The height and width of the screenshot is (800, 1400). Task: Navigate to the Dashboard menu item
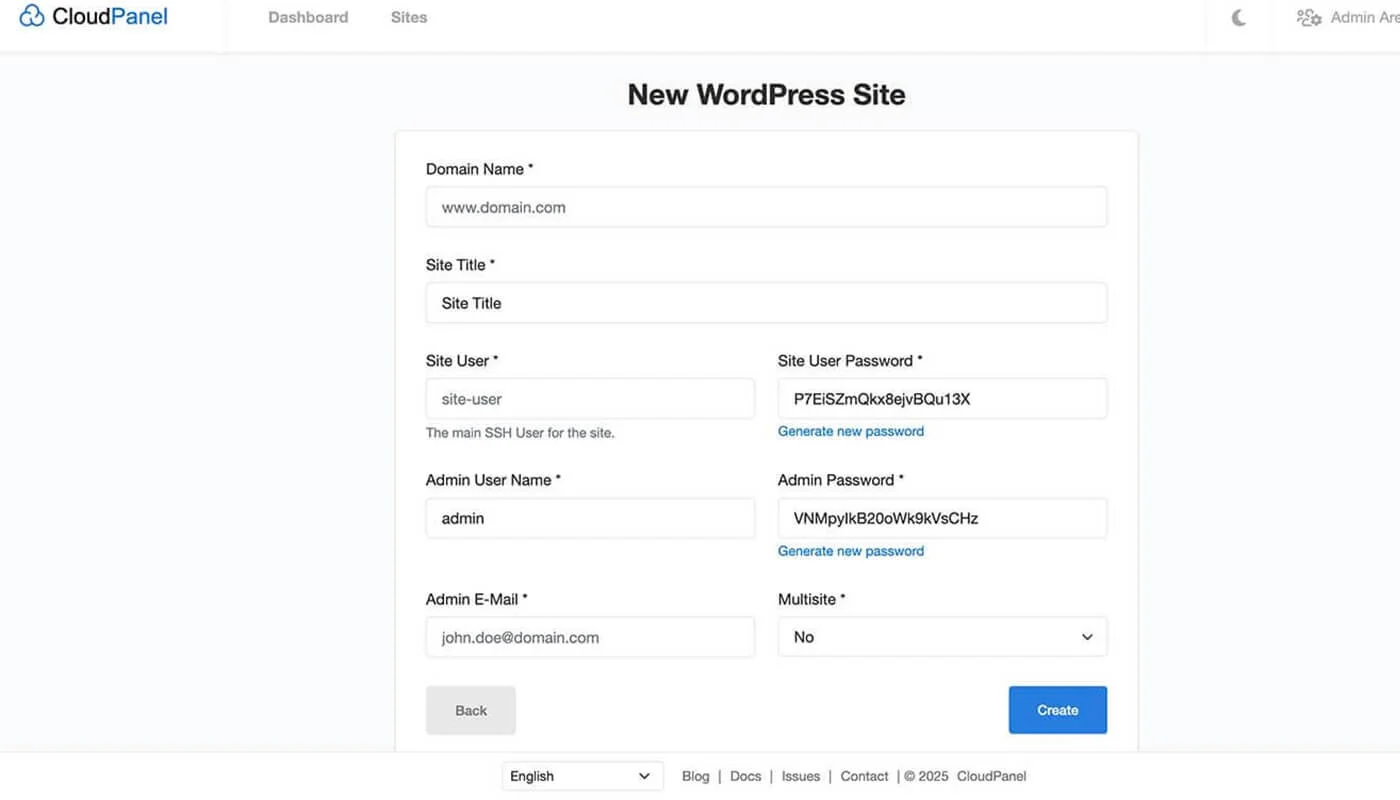(x=307, y=17)
